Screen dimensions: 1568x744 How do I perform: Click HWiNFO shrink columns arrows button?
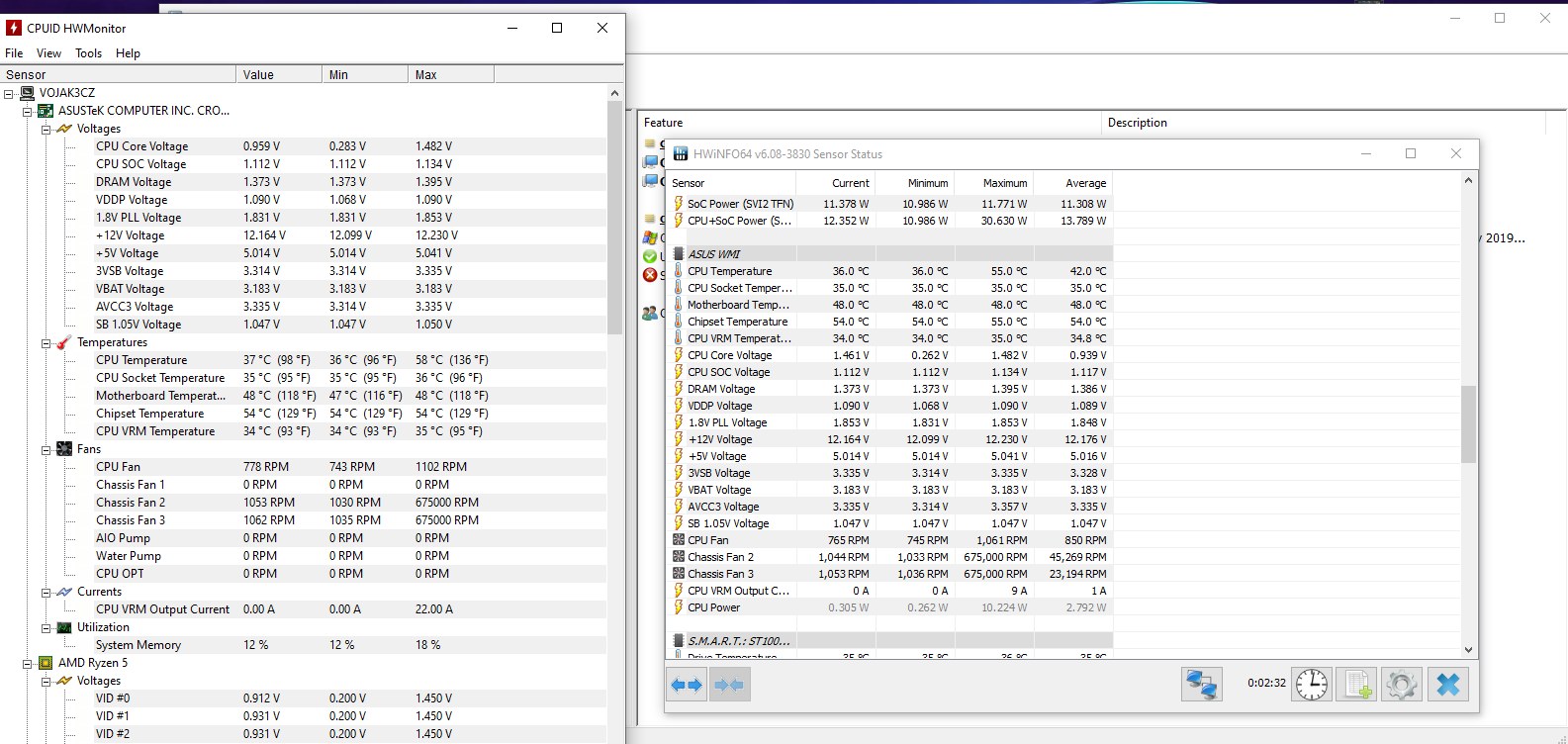[729, 685]
